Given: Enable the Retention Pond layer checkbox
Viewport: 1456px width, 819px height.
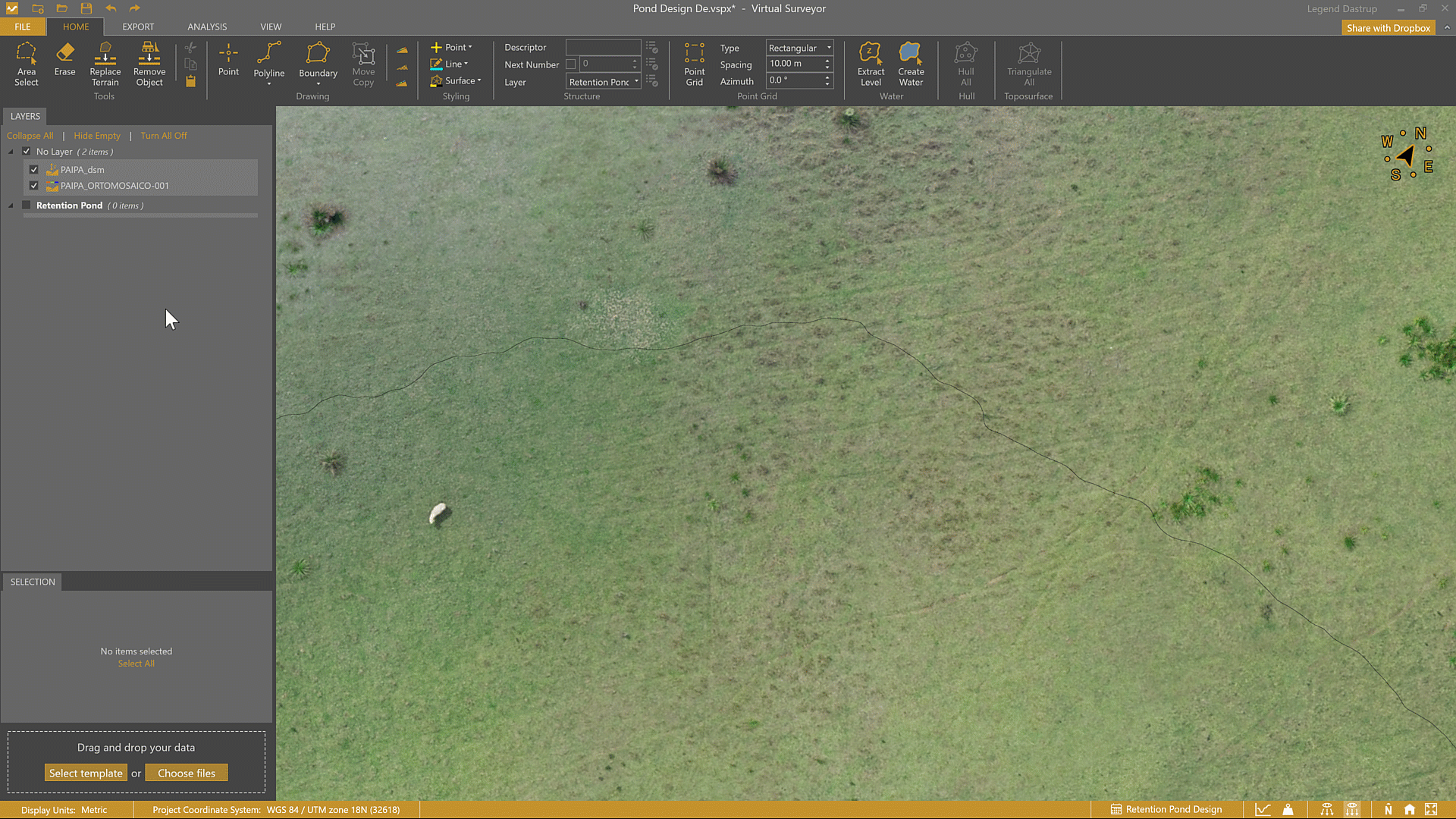Looking at the screenshot, I should pyautogui.click(x=27, y=206).
